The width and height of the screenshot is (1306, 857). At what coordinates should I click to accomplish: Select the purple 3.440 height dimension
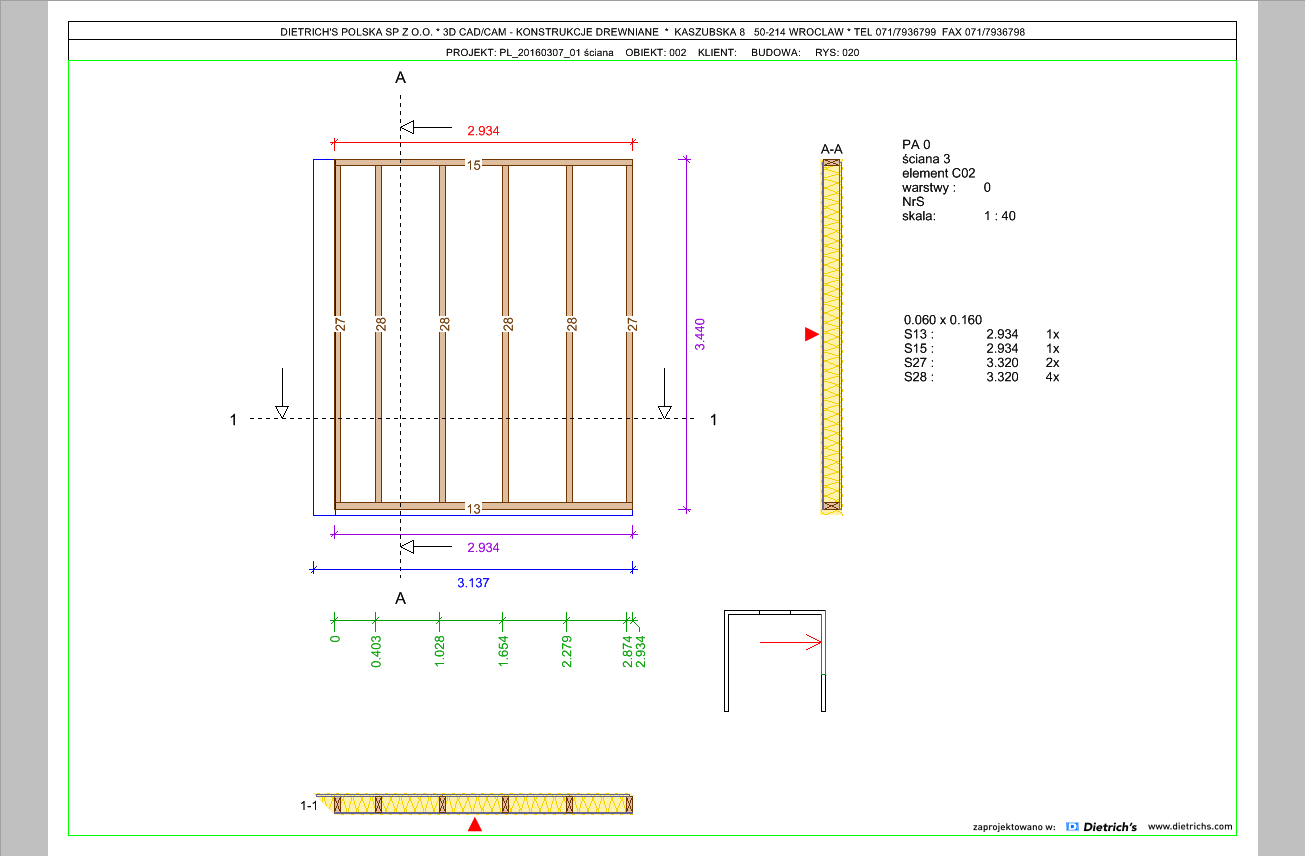(x=700, y=333)
